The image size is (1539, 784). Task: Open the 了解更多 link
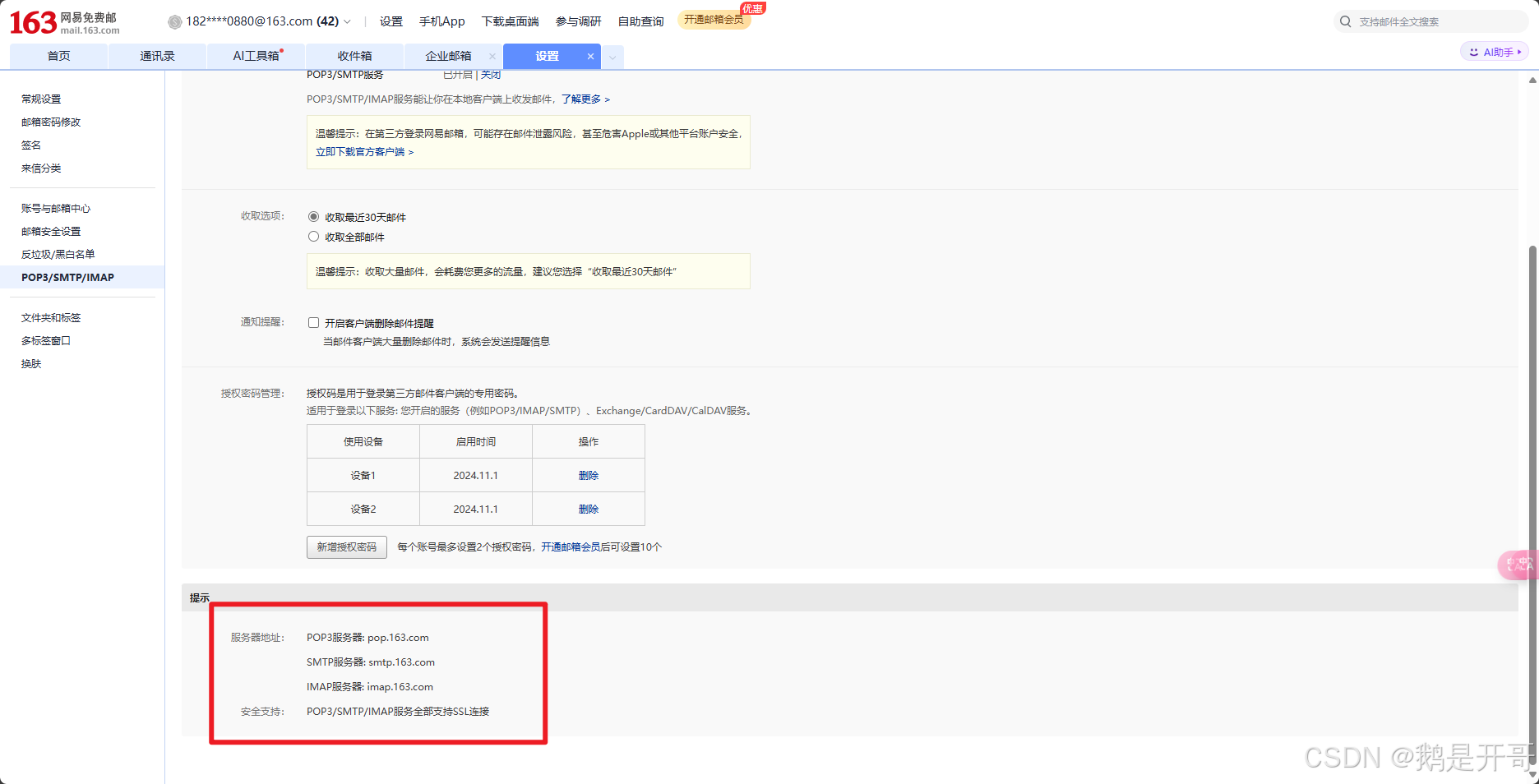(x=585, y=99)
